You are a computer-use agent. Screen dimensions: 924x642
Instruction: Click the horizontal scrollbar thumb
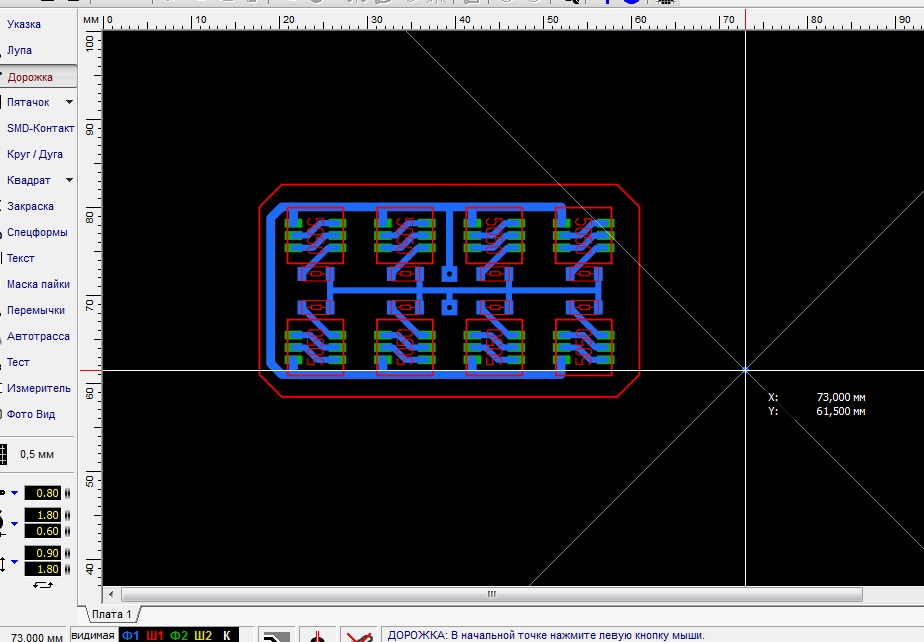click(x=490, y=594)
